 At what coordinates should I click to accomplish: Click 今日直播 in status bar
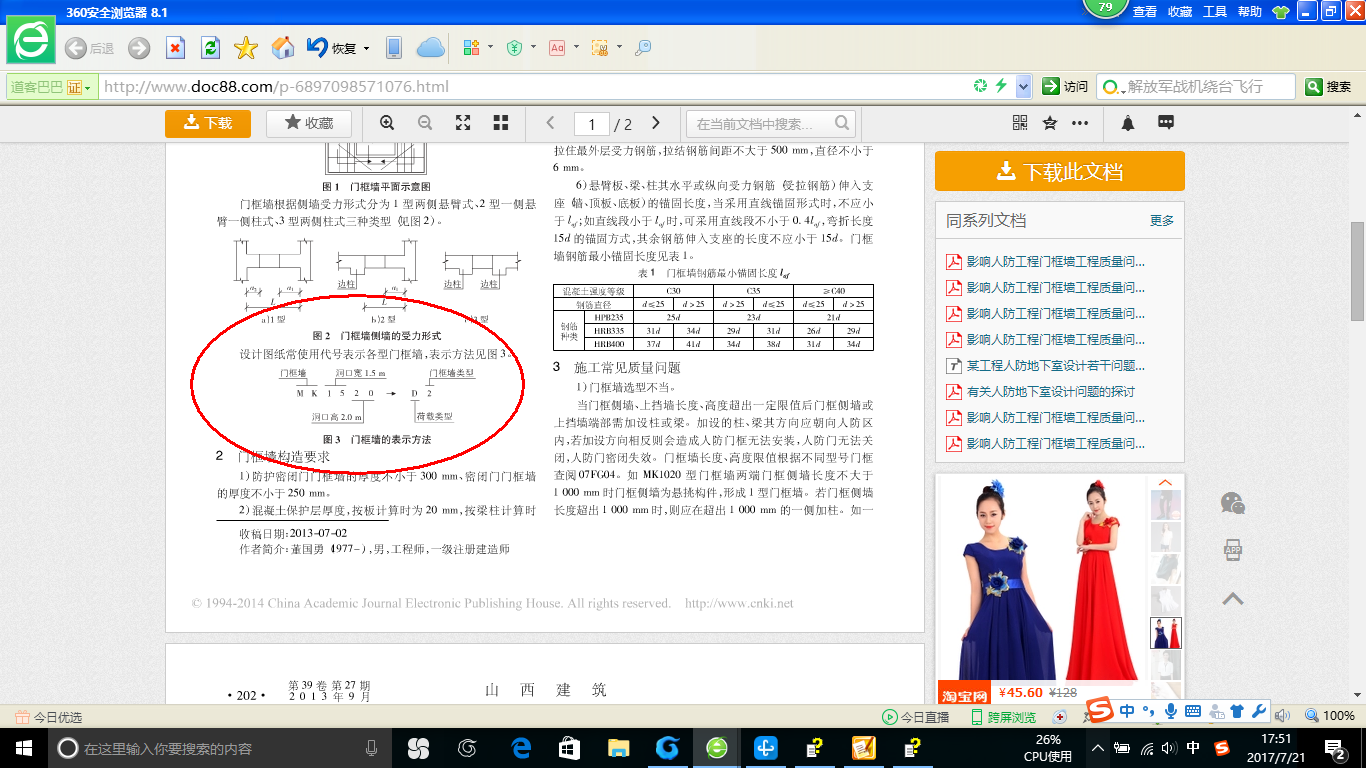[x=916, y=717]
